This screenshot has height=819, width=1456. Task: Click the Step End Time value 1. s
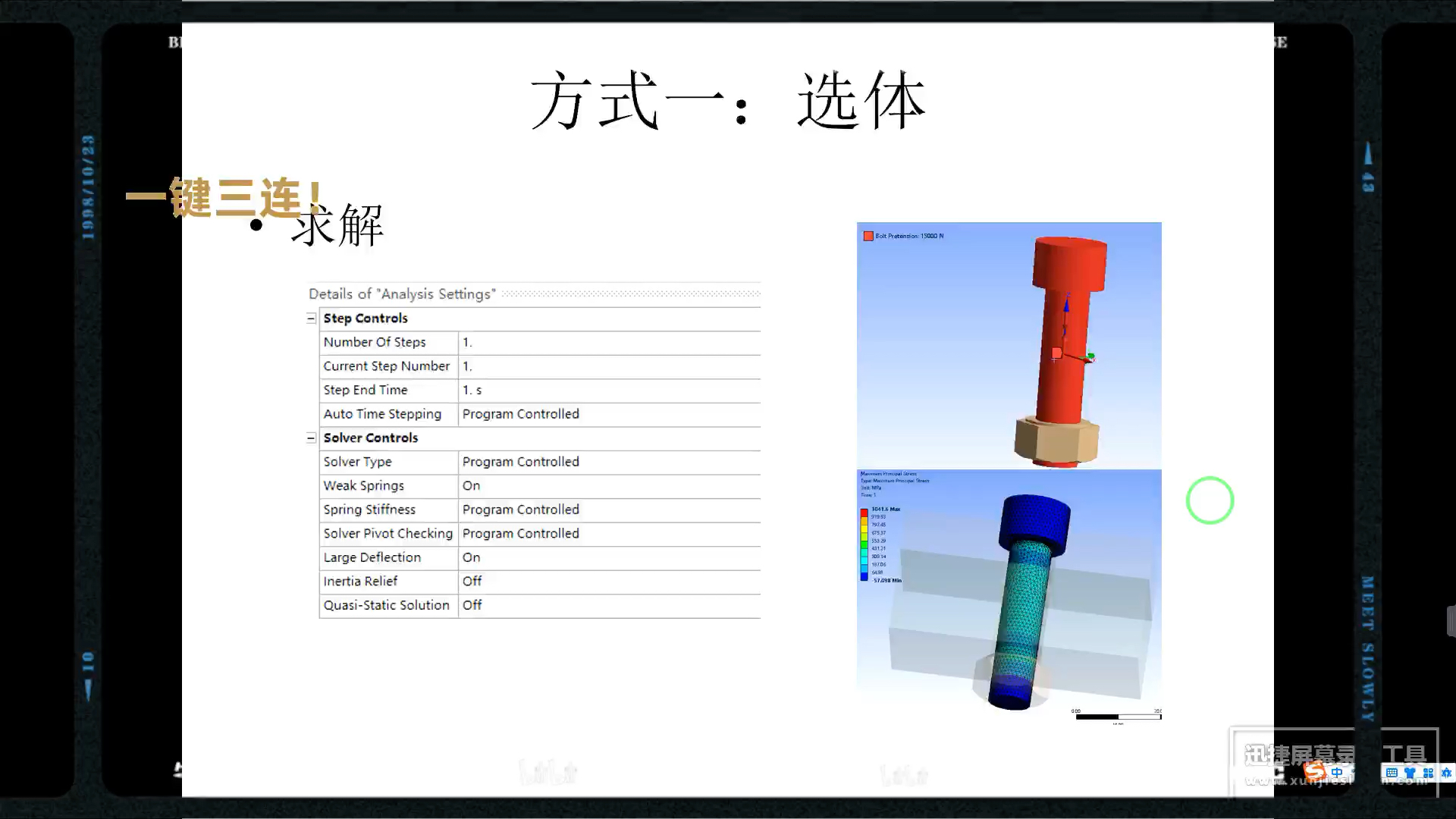tap(610, 391)
